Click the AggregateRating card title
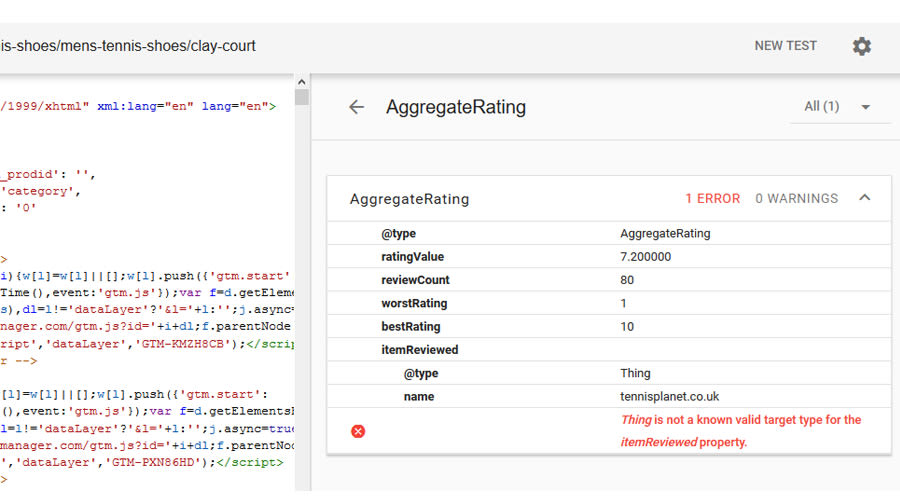The width and height of the screenshot is (900, 500). (x=409, y=199)
